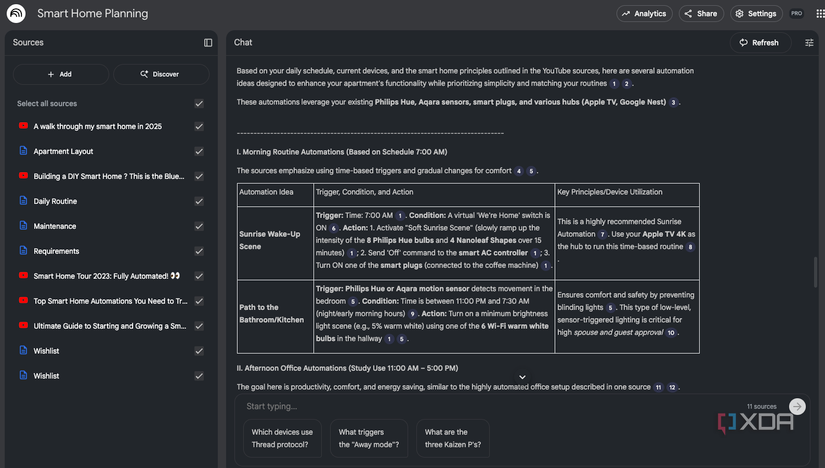The height and width of the screenshot is (468, 825).
Task: Uncheck the 'Building a DIY Smart Home' source
Action: tap(199, 176)
